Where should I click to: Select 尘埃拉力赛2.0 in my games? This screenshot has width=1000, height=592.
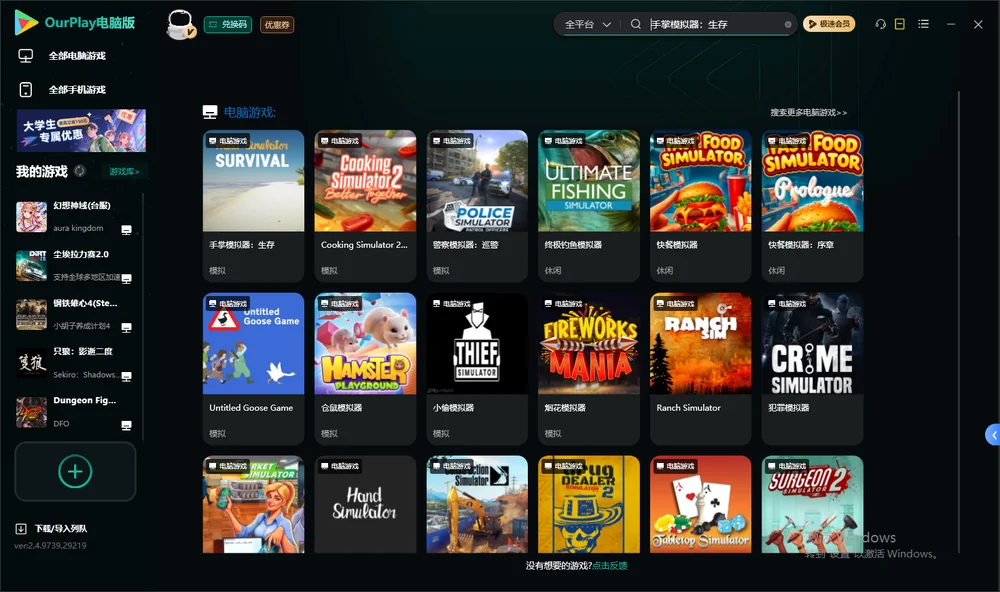74,265
